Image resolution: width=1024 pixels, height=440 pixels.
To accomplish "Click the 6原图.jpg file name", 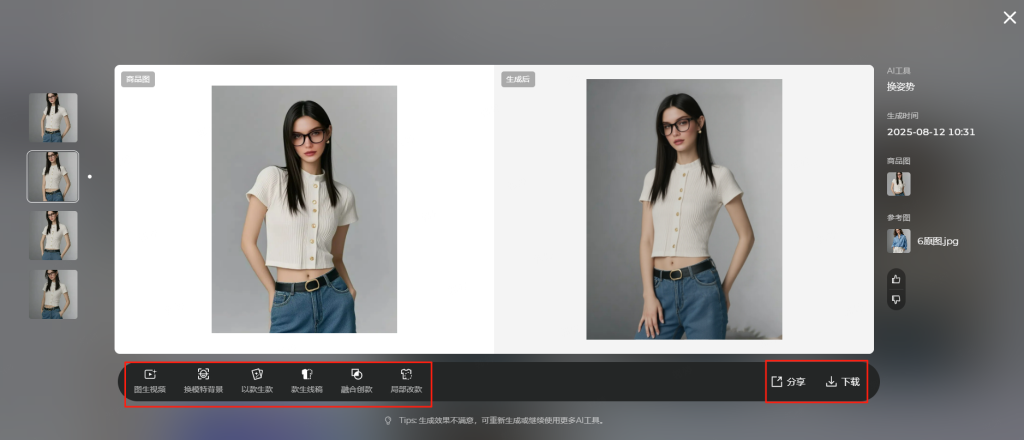I will (938, 241).
